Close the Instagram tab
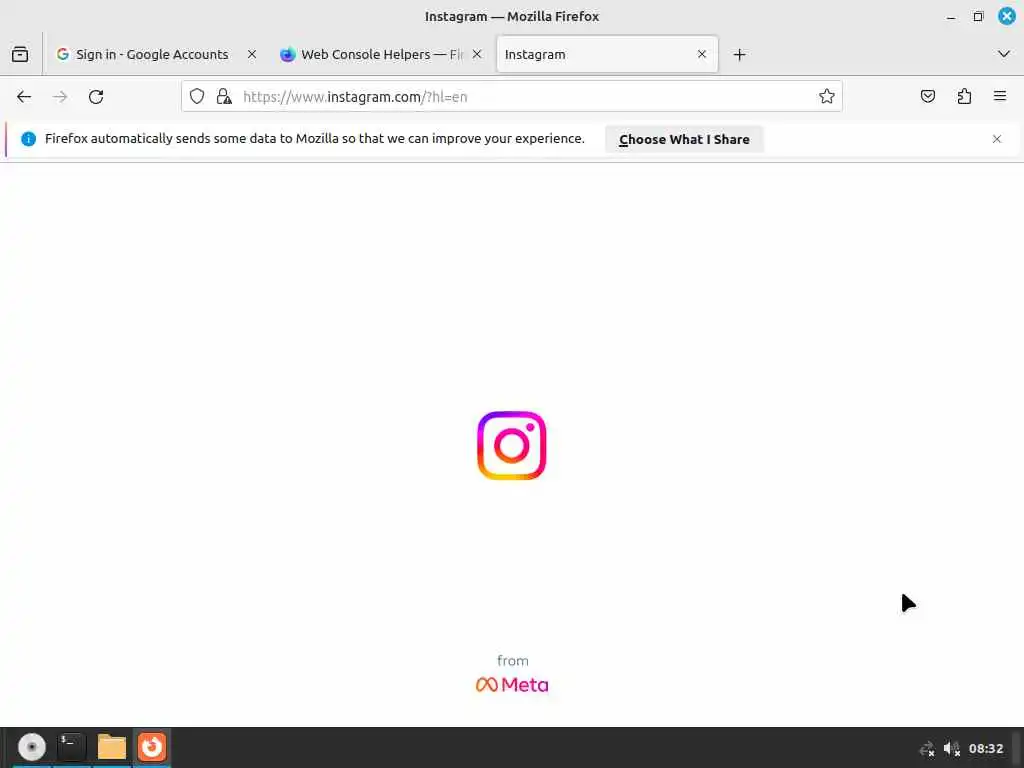Image resolution: width=1024 pixels, height=768 pixels. click(x=702, y=54)
